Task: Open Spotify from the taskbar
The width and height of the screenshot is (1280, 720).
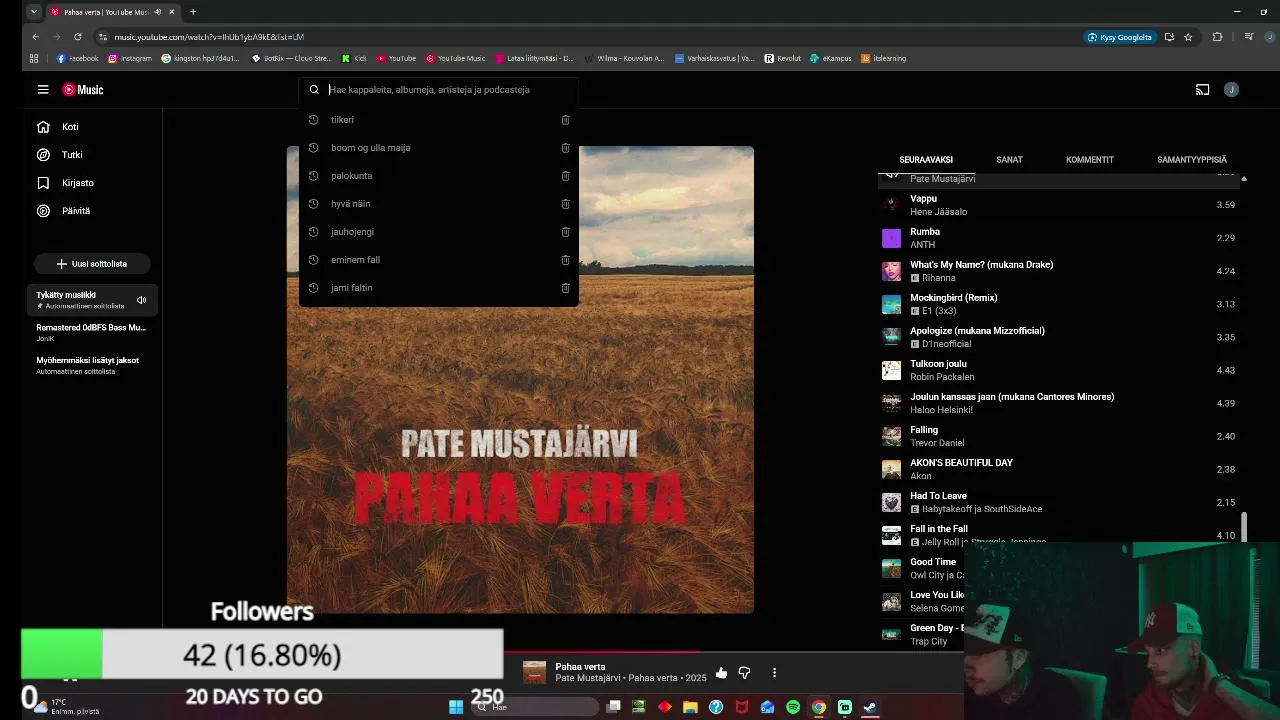Action: pos(793,707)
